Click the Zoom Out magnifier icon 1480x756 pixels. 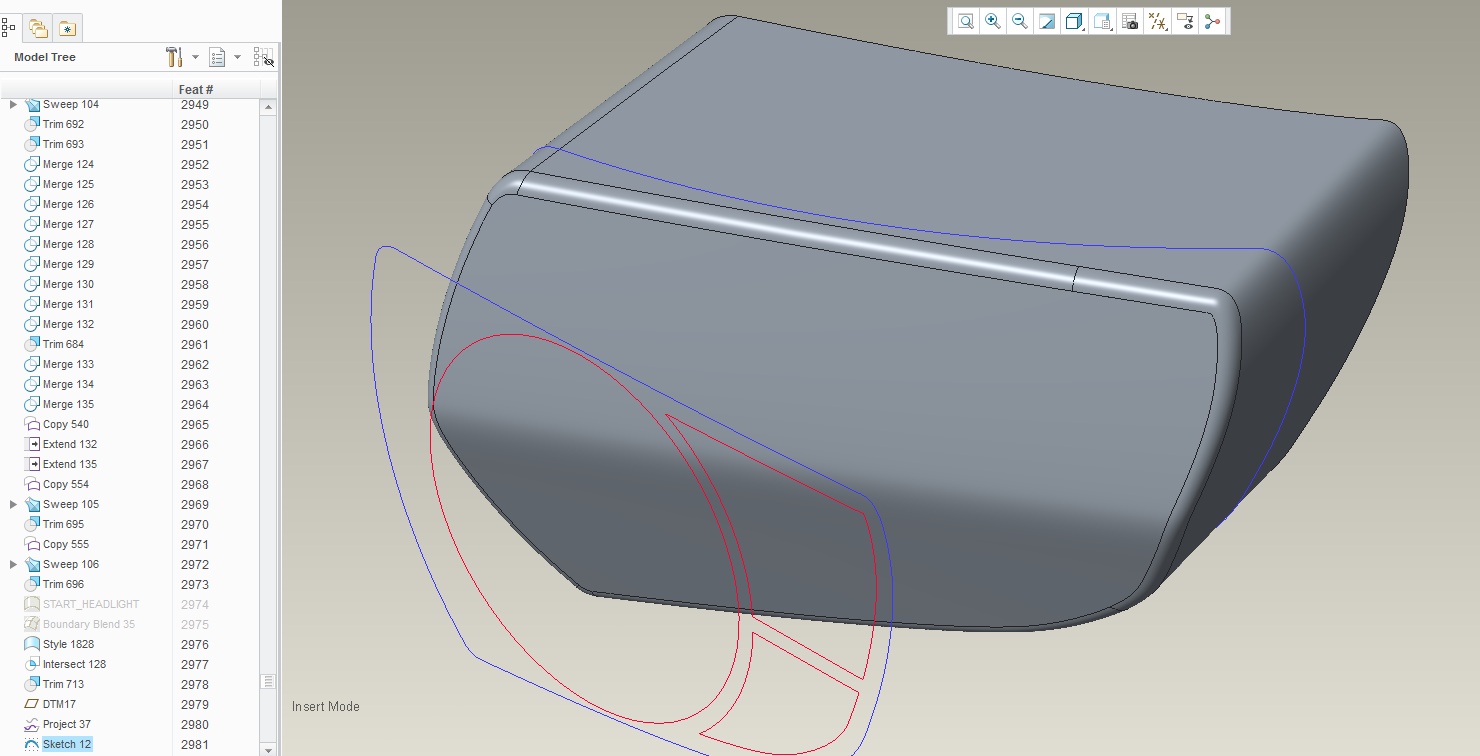(x=1019, y=22)
